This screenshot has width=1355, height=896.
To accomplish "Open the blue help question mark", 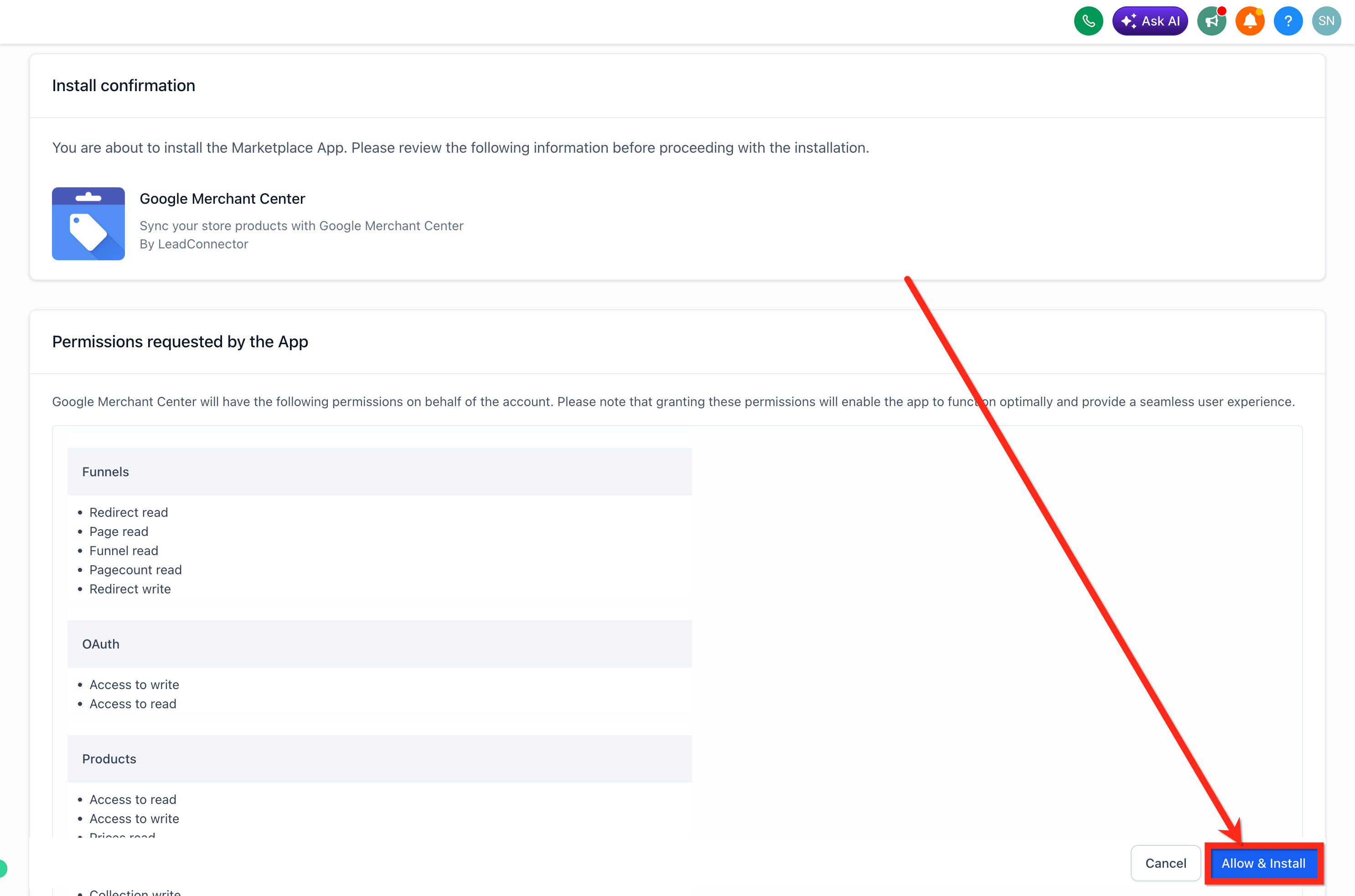I will click(x=1288, y=21).
